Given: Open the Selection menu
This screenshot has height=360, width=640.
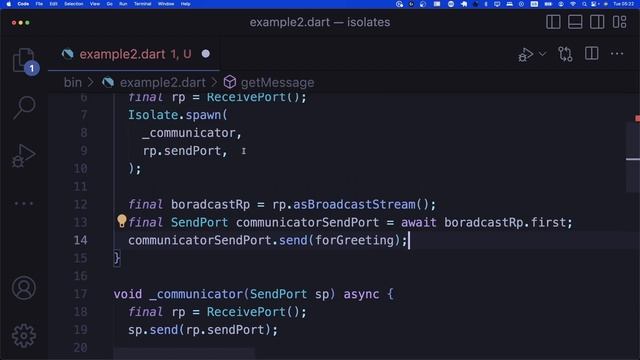Looking at the screenshot, I should tap(73, 4).
